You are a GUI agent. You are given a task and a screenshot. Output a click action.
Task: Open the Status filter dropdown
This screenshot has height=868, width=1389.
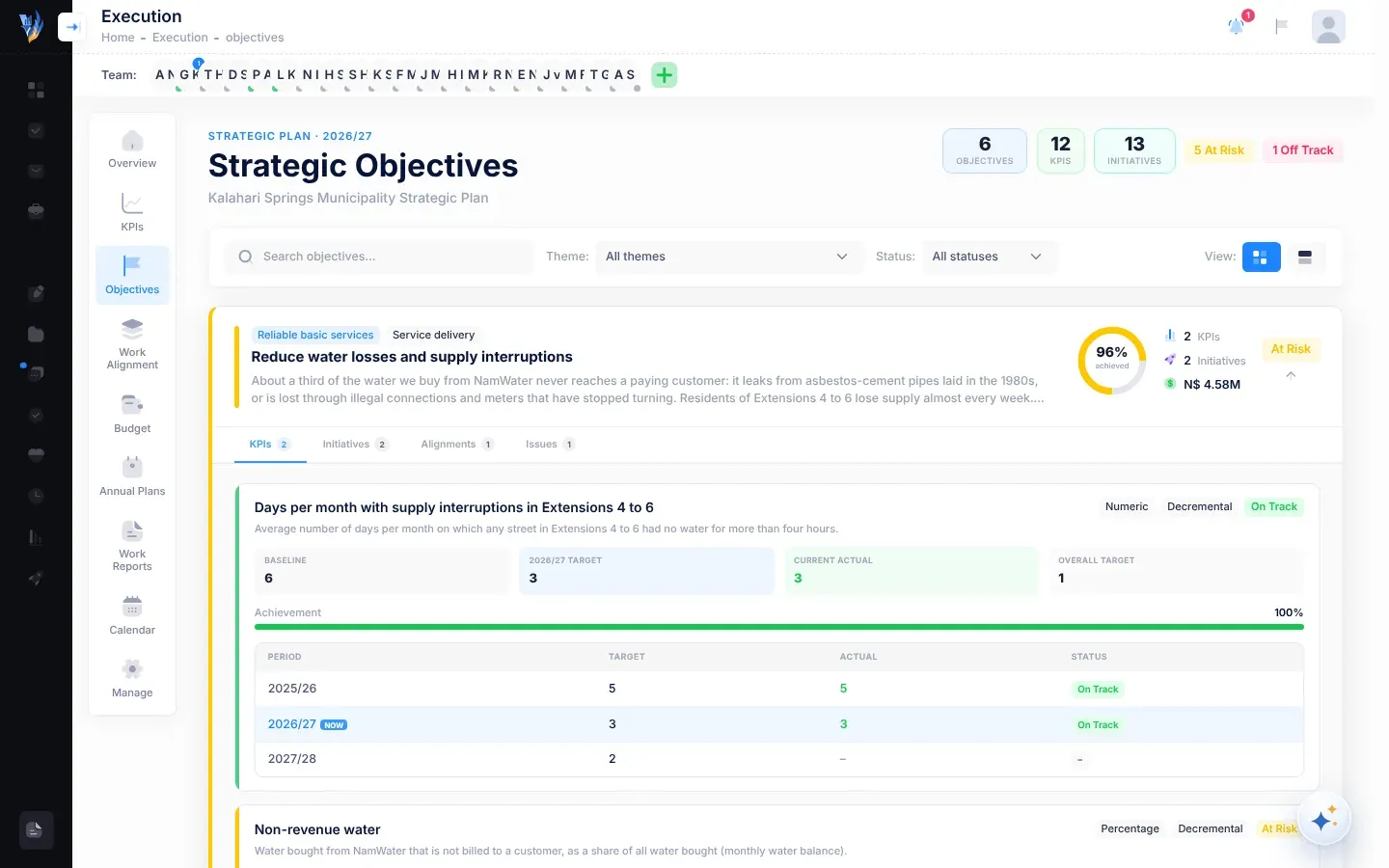coord(989,257)
